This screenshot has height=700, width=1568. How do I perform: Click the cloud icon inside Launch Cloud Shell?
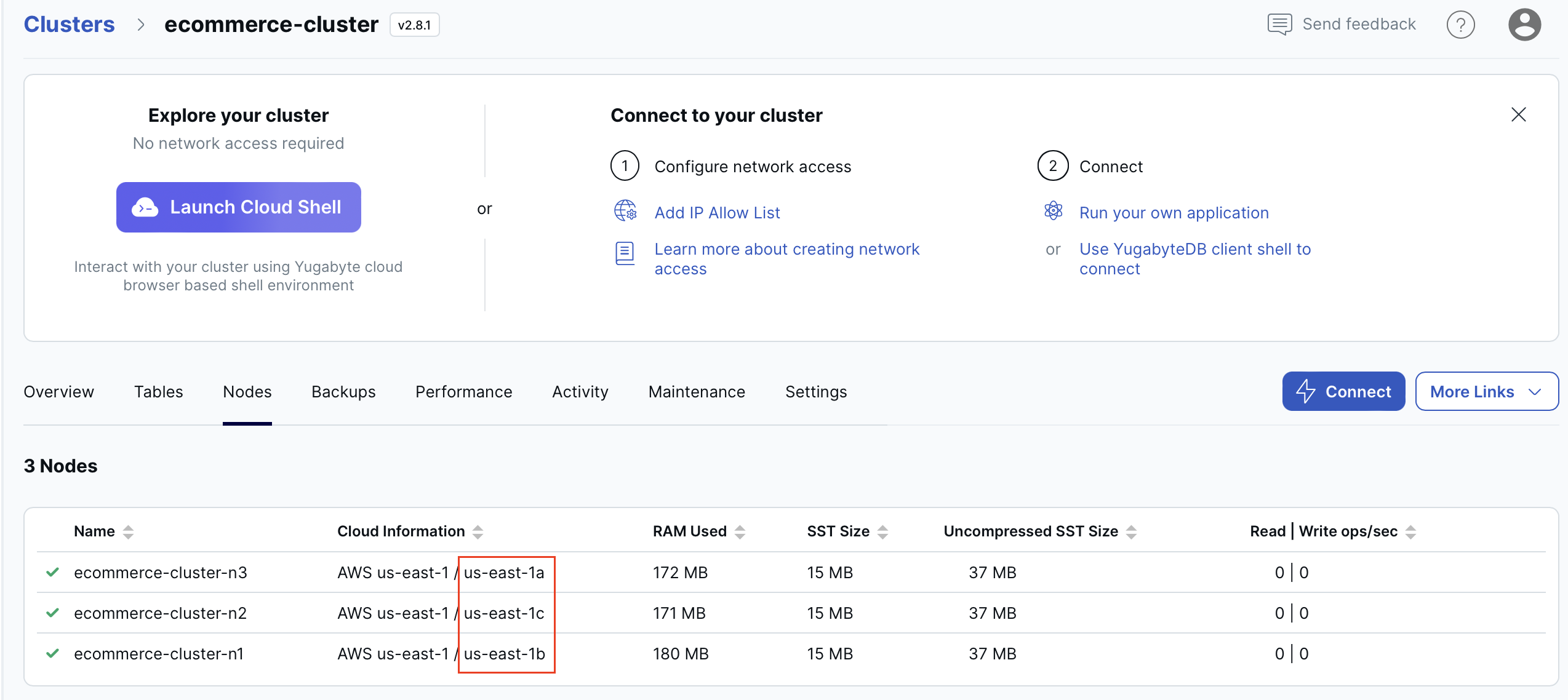pos(146,207)
